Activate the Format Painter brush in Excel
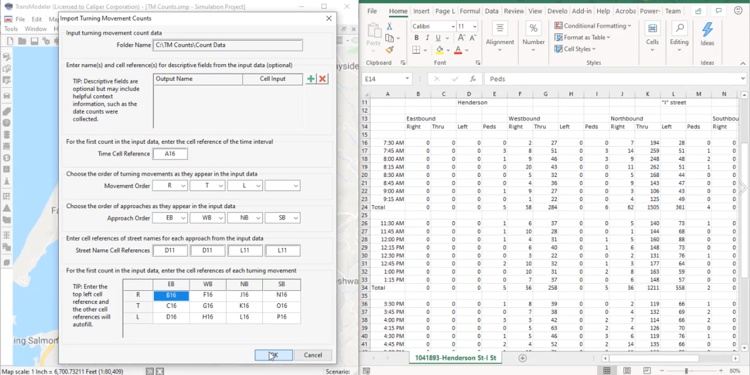This screenshot has width=750, height=375. pyautogui.click(x=389, y=50)
